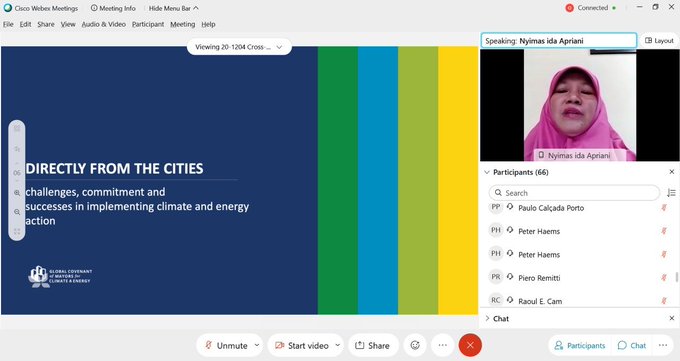
Task: Open the emoji reactions button
Action: (x=415, y=345)
